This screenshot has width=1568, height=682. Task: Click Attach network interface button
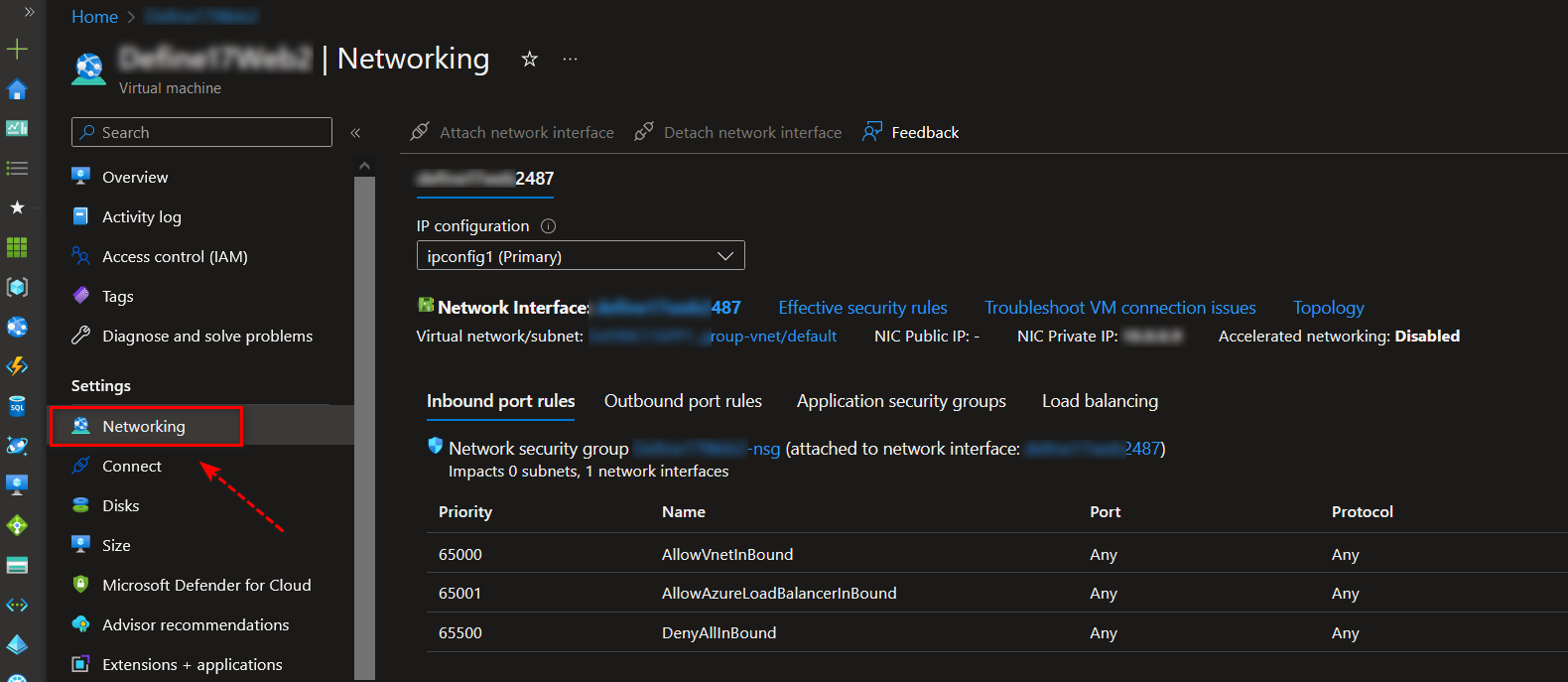(512, 132)
